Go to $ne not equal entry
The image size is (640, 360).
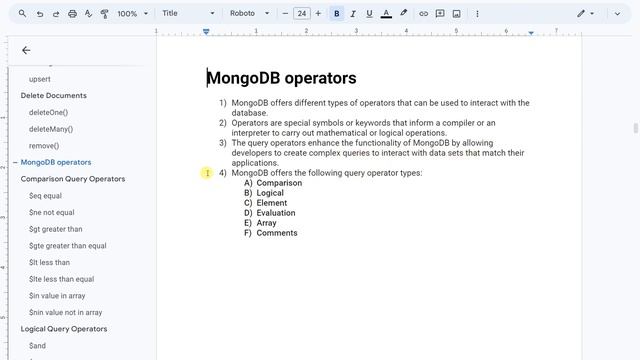(x=51, y=212)
